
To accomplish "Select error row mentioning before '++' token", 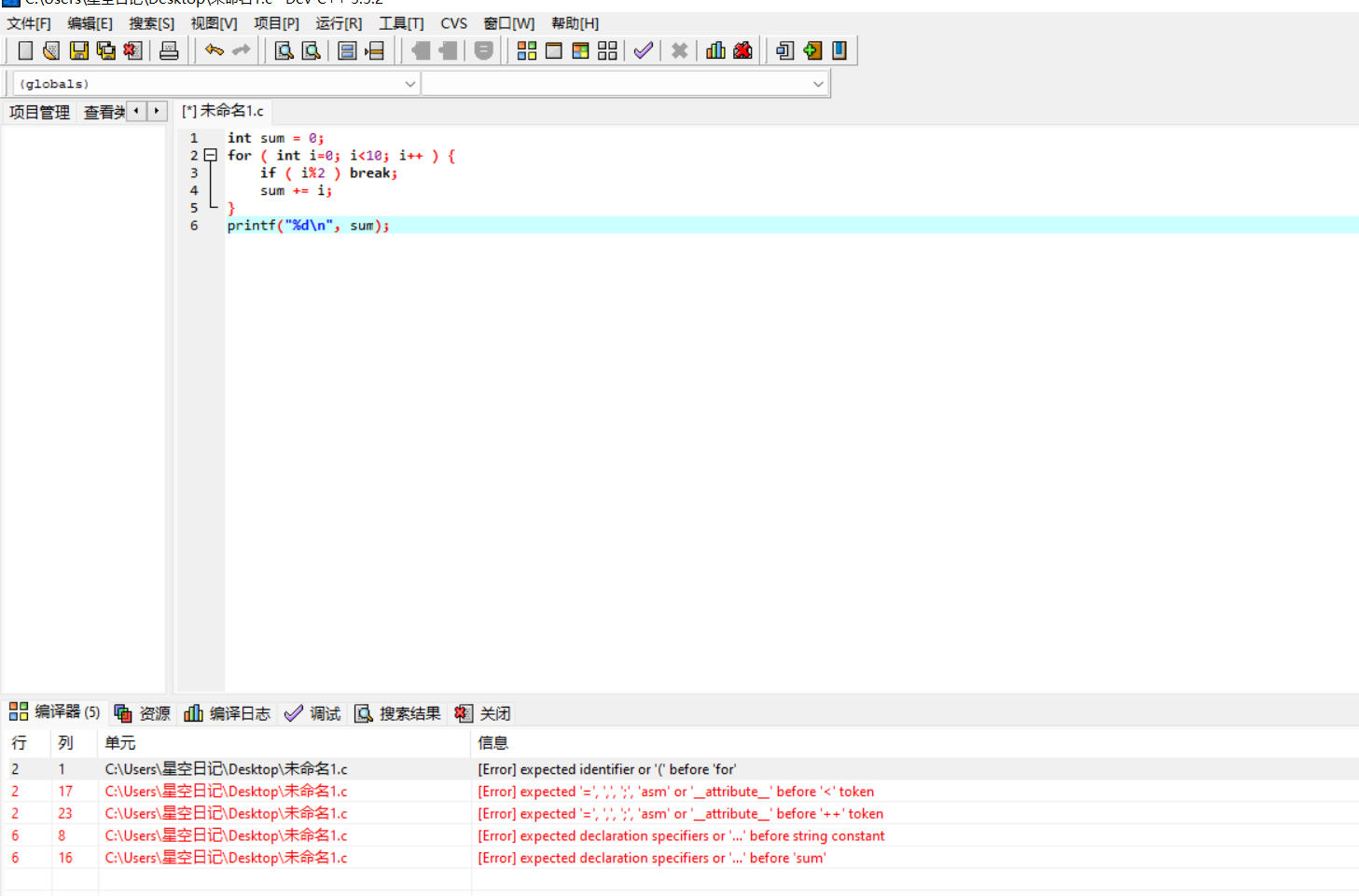I will click(x=679, y=814).
